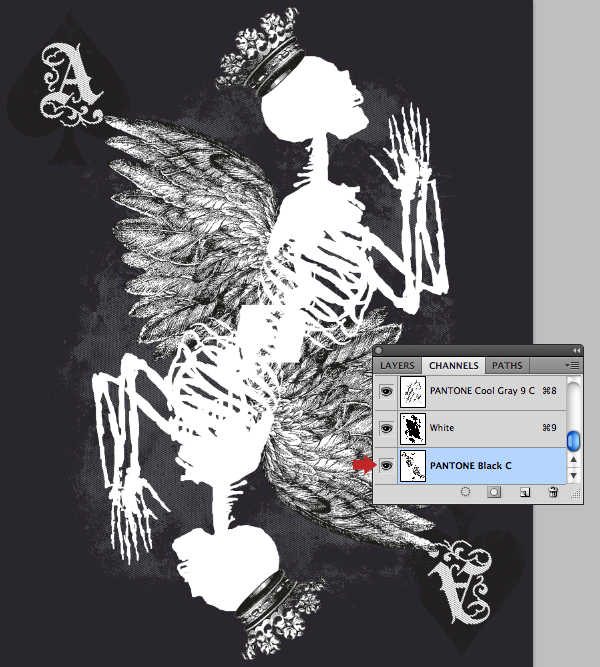
Task: Select the PANTONE Black C channel name
Action: tap(471, 466)
